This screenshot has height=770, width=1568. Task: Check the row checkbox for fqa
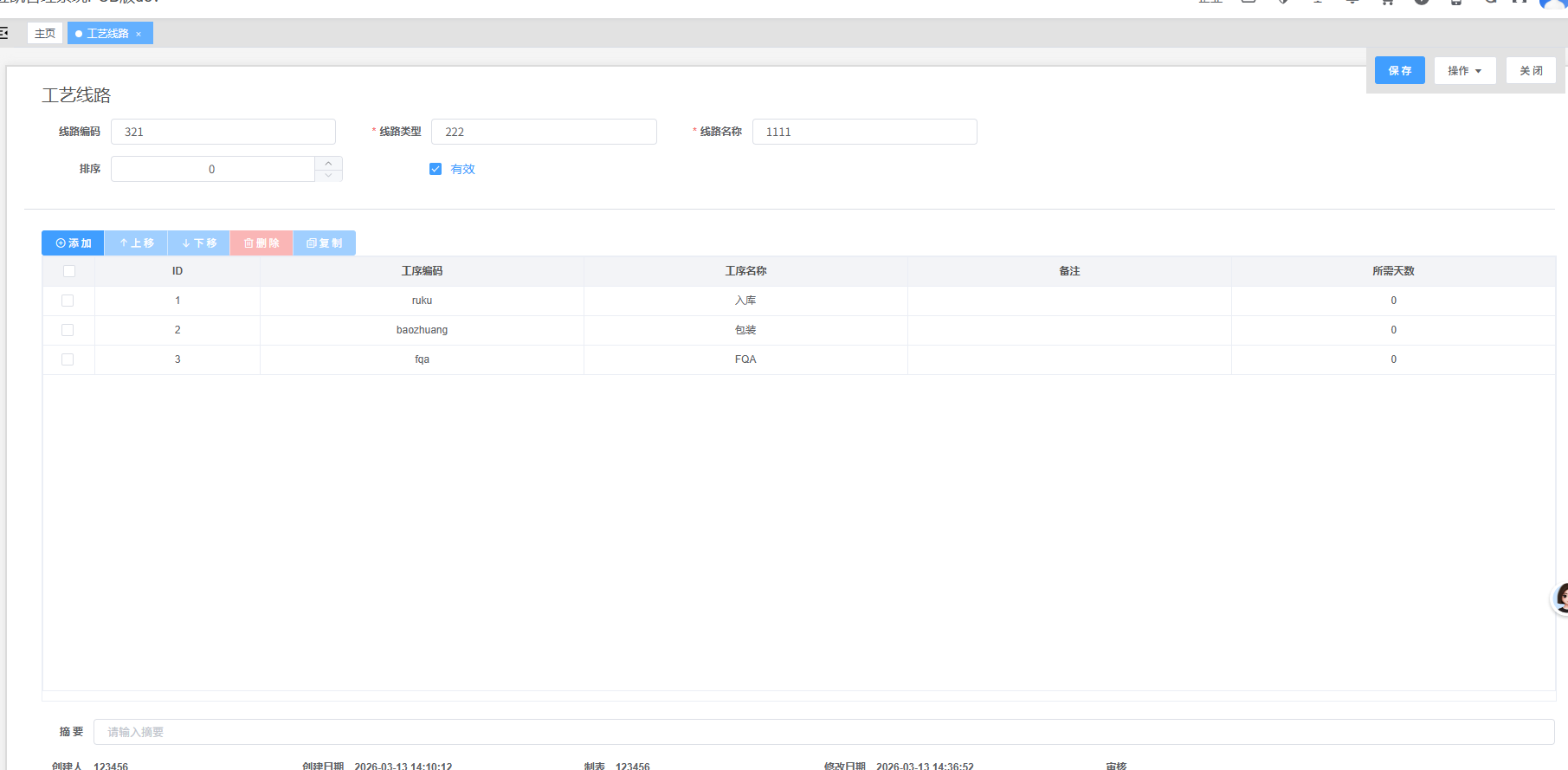68,359
